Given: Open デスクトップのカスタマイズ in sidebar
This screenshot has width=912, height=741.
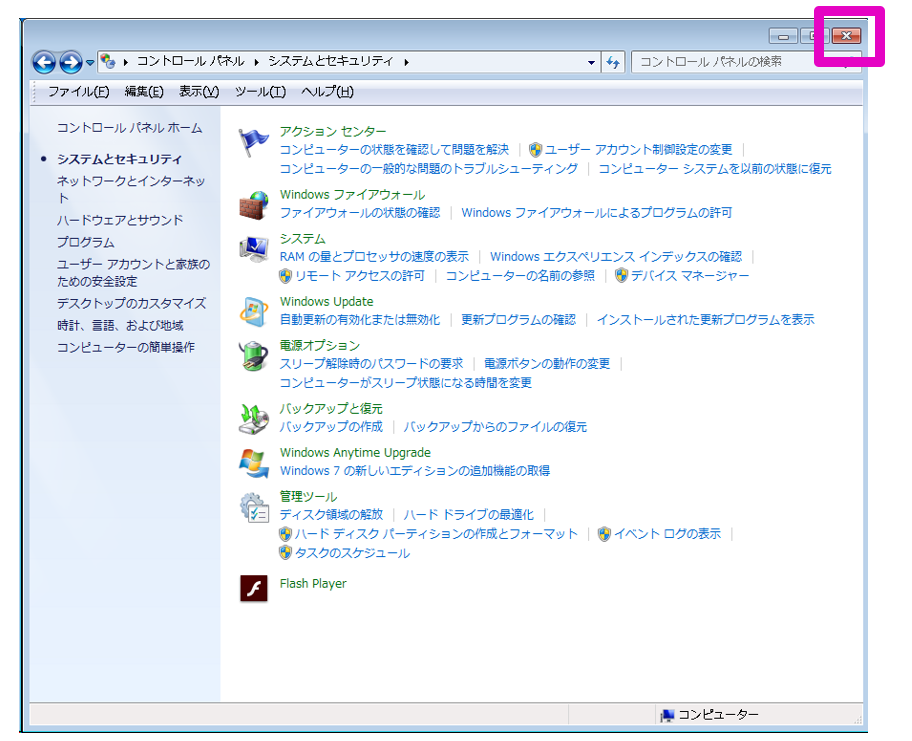Looking at the screenshot, I should pos(131,304).
